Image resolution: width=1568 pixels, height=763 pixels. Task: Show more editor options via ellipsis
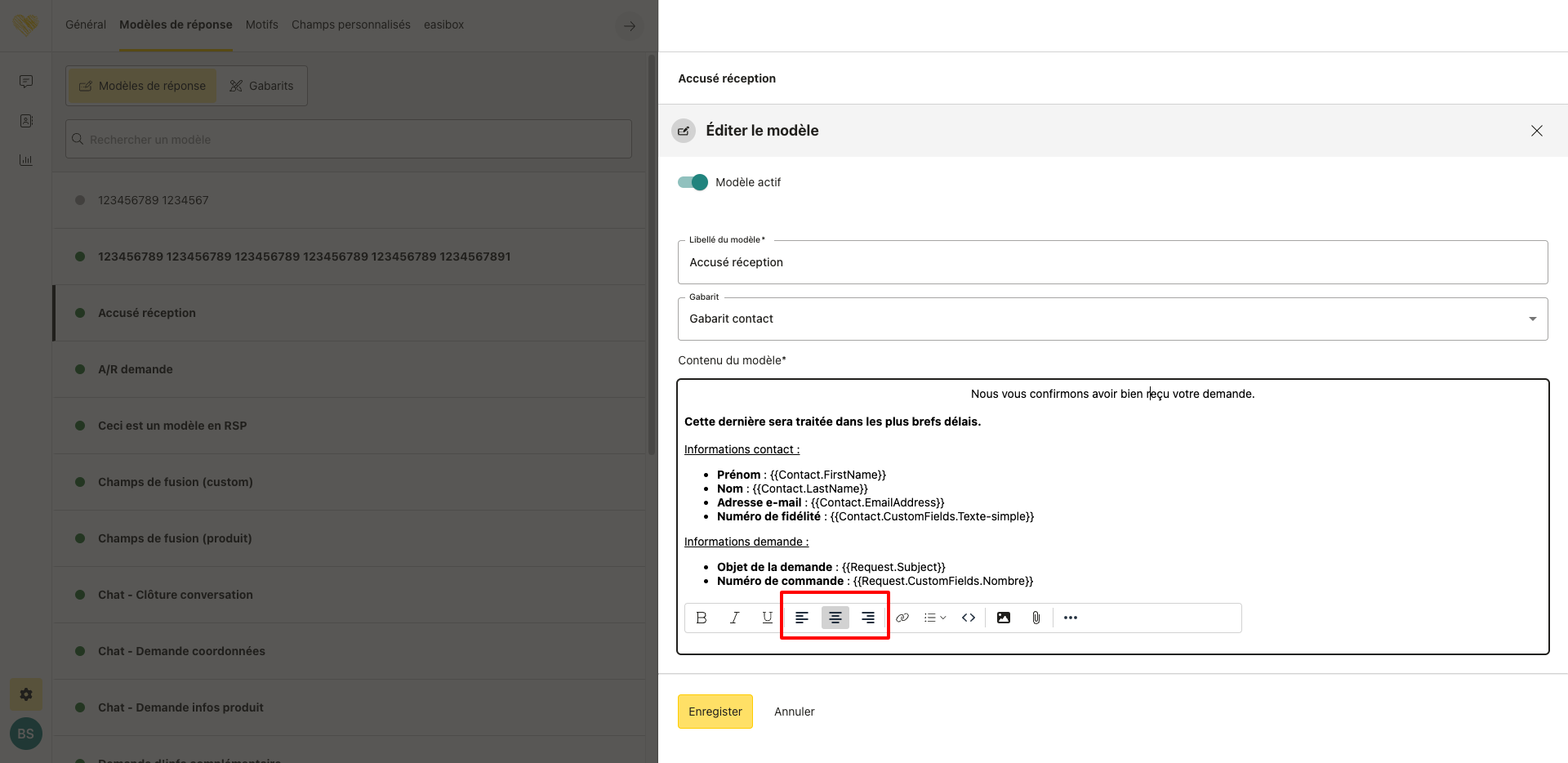tap(1071, 618)
